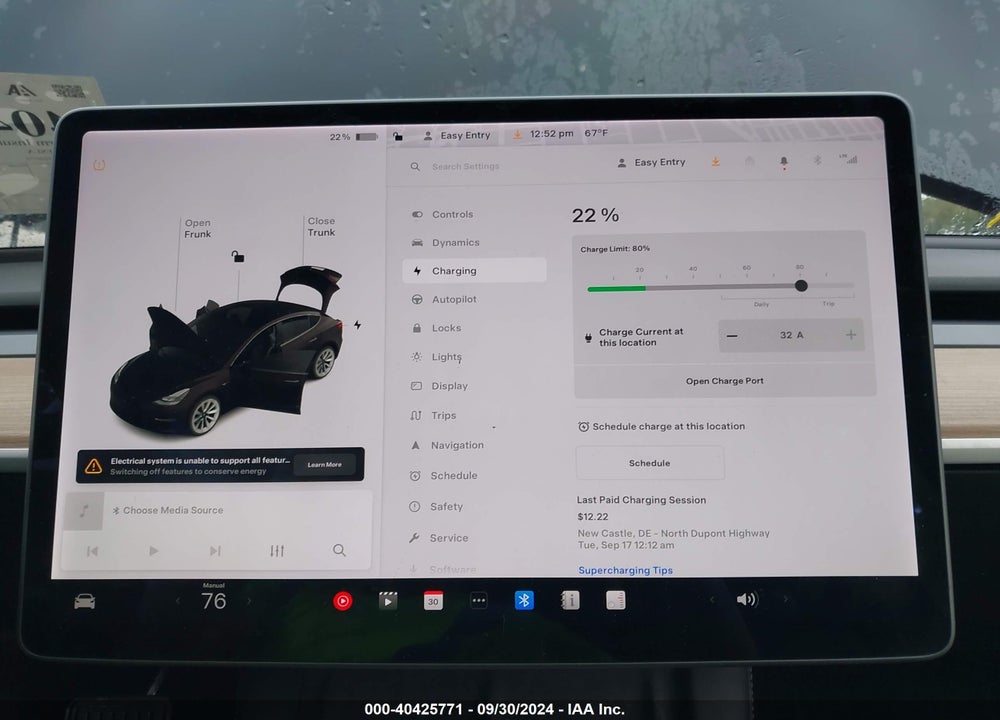Image resolution: width=1000 pixels, height=720 pixels.
Task: Open the Lights settings
Action: 446,356
